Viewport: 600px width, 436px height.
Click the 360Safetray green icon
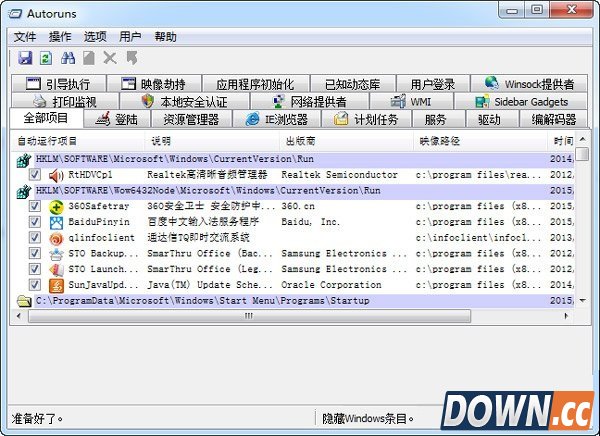point(56,207)
